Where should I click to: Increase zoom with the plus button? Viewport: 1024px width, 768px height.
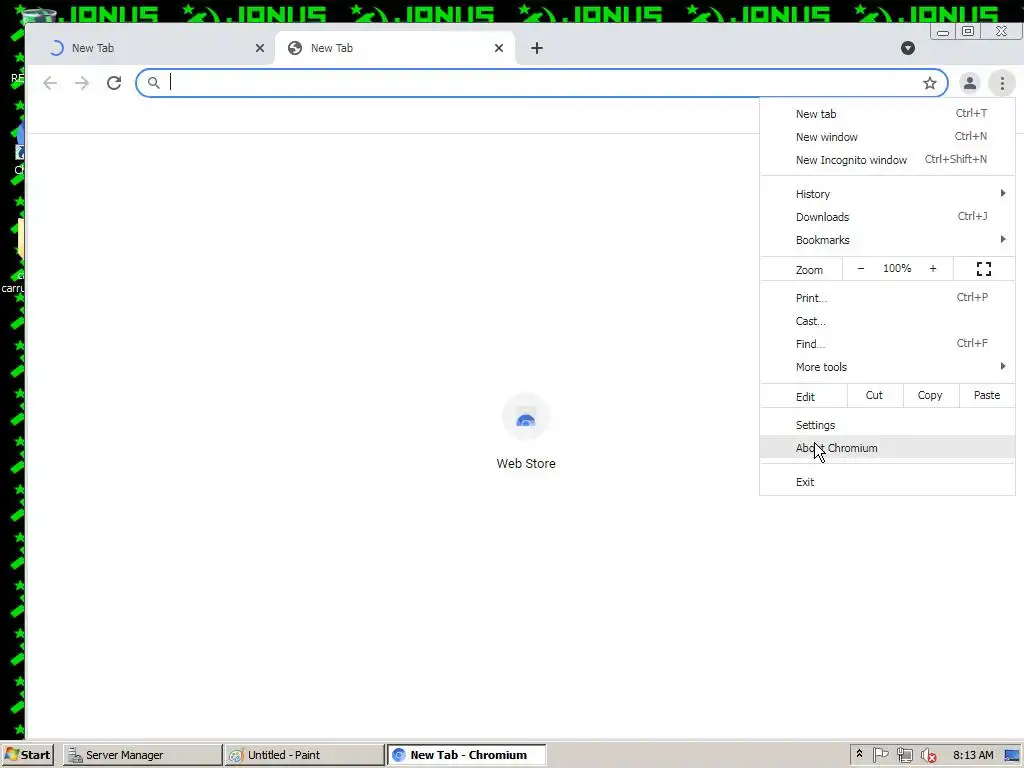coord(933,268)
